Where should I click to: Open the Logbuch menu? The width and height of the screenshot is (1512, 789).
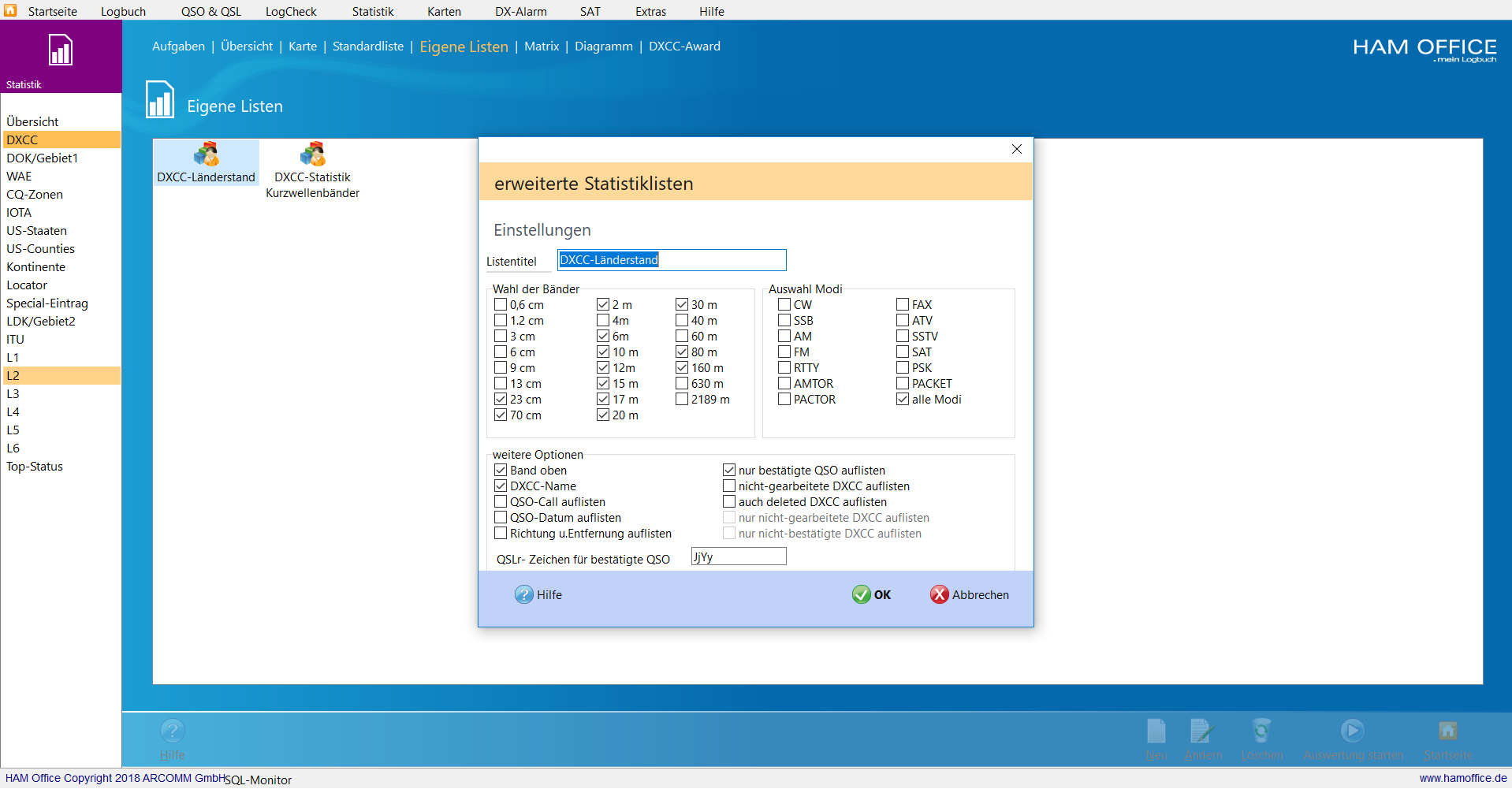pos(123,11)
